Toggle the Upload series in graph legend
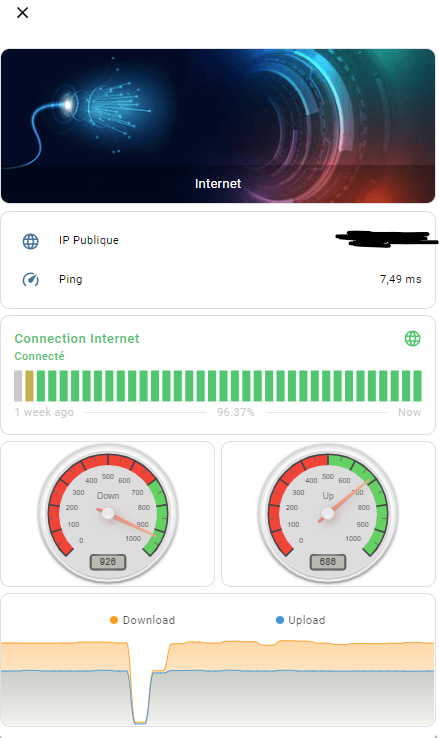This screenshot has width=439, height=738. 300,620
